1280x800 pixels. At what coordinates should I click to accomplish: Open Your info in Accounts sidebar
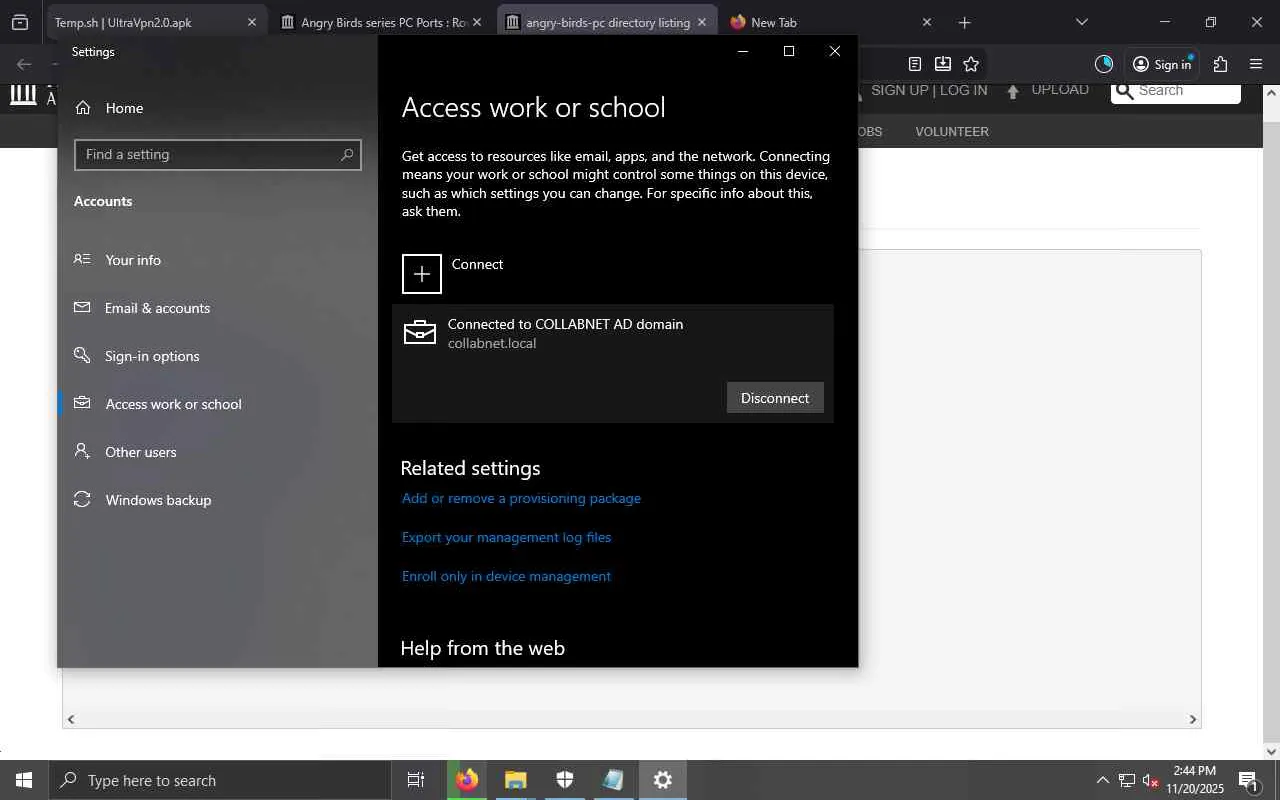217,260
